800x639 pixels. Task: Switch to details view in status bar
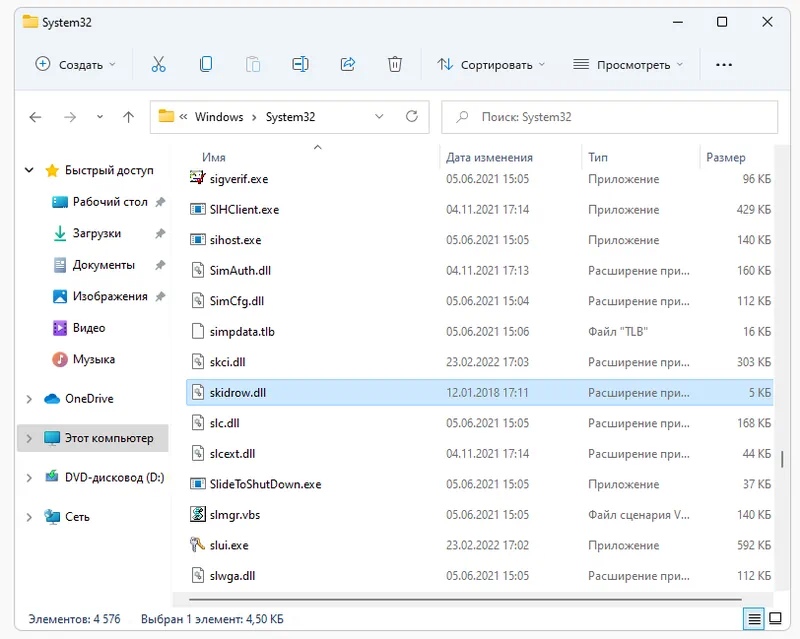pyautogui.click(x=755, y=619)
